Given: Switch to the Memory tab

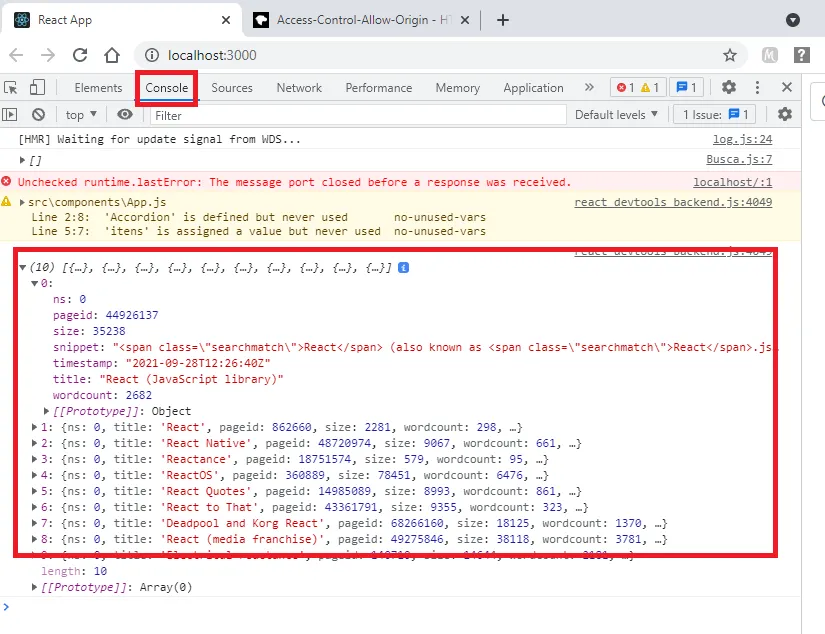Looking at the screenshot, I should [458, 88].
